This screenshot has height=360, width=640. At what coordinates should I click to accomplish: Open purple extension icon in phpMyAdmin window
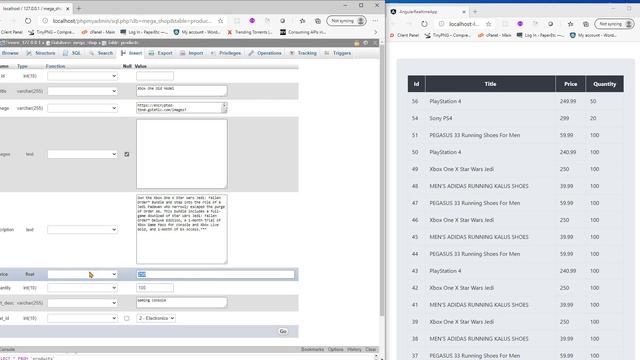[x=252, y=21]
